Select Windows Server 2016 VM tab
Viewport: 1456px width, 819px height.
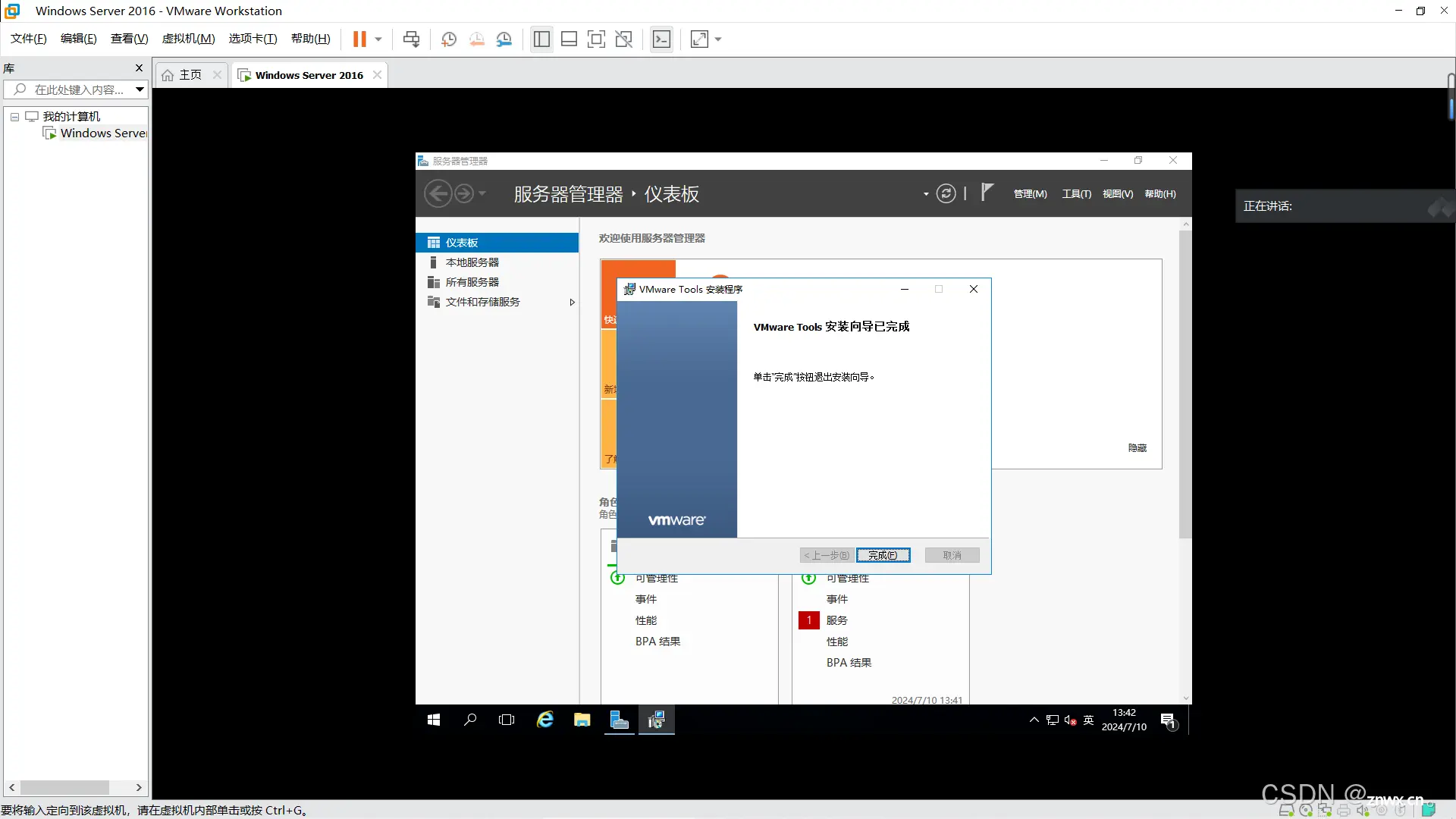[x=308, y=75]
